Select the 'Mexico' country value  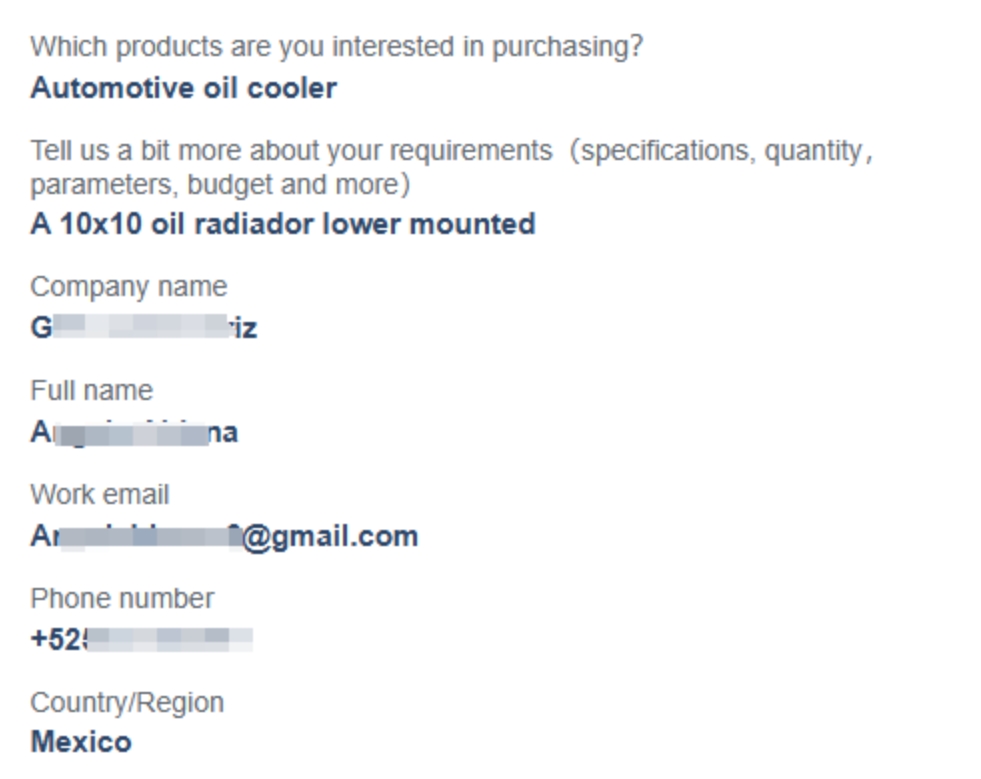pos(81,743)
